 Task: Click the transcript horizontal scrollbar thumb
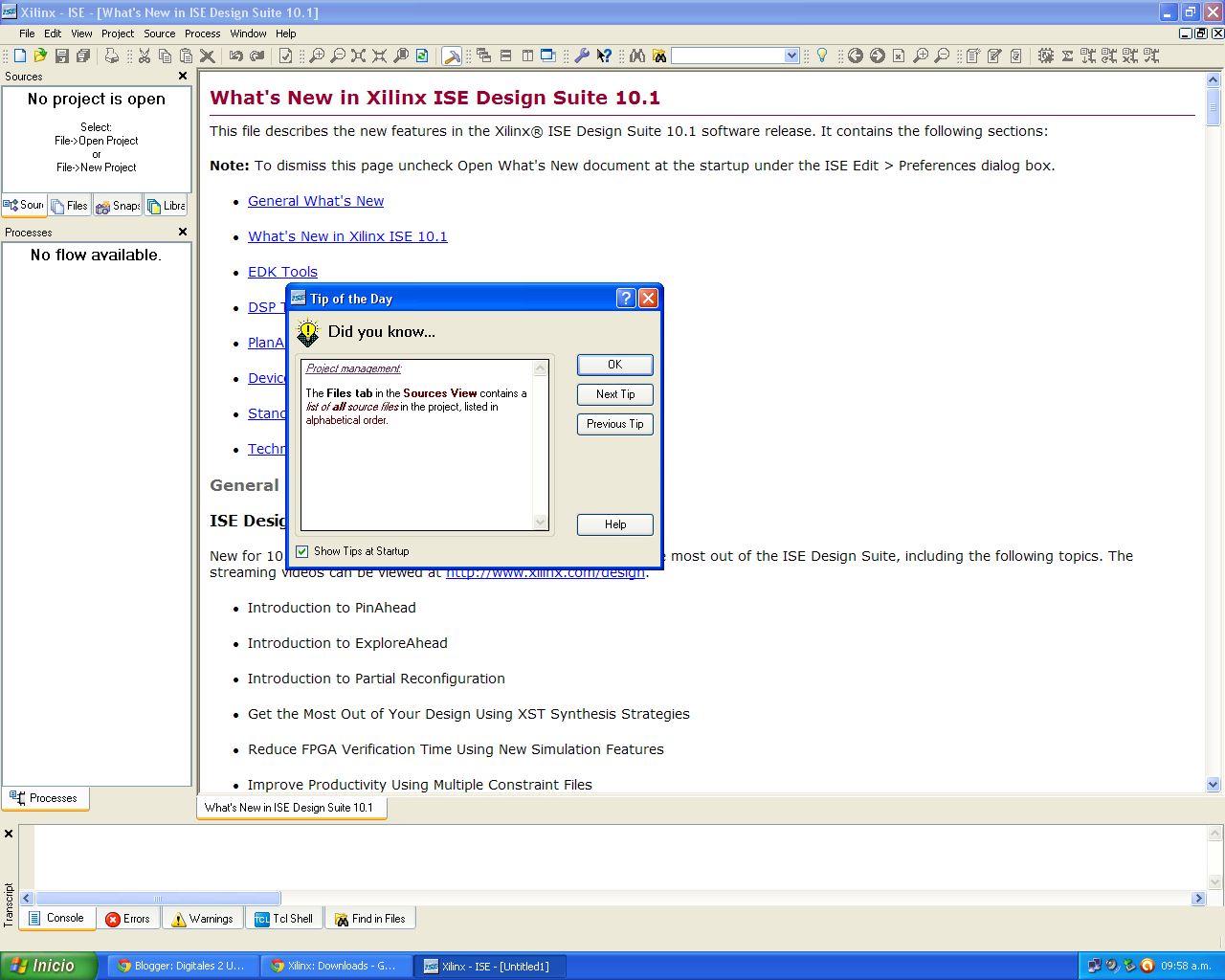pos(158,899)
